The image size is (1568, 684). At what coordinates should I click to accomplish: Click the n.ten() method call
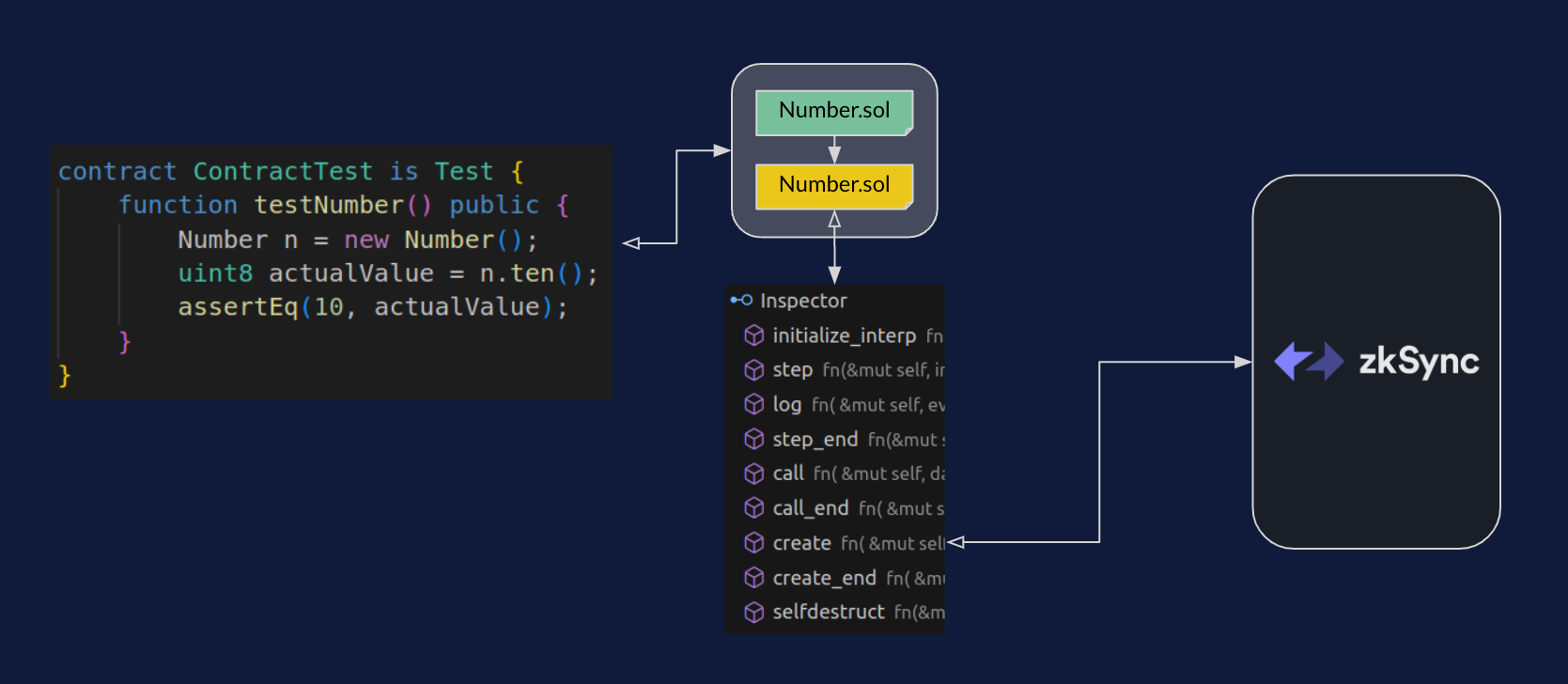click(532, 273)
